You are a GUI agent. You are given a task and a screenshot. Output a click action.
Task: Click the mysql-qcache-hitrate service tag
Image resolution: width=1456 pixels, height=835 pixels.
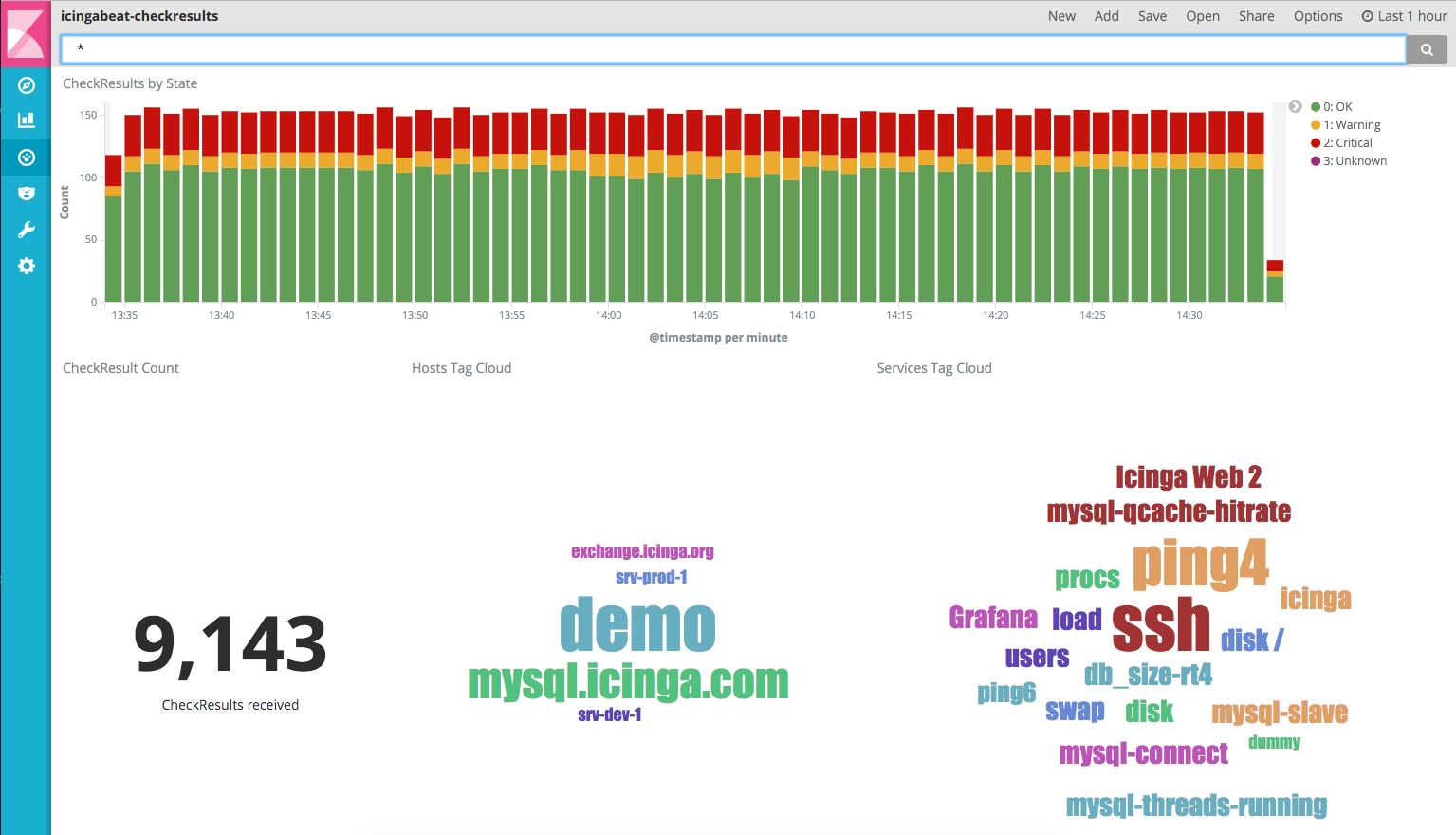pos(1169,511)
